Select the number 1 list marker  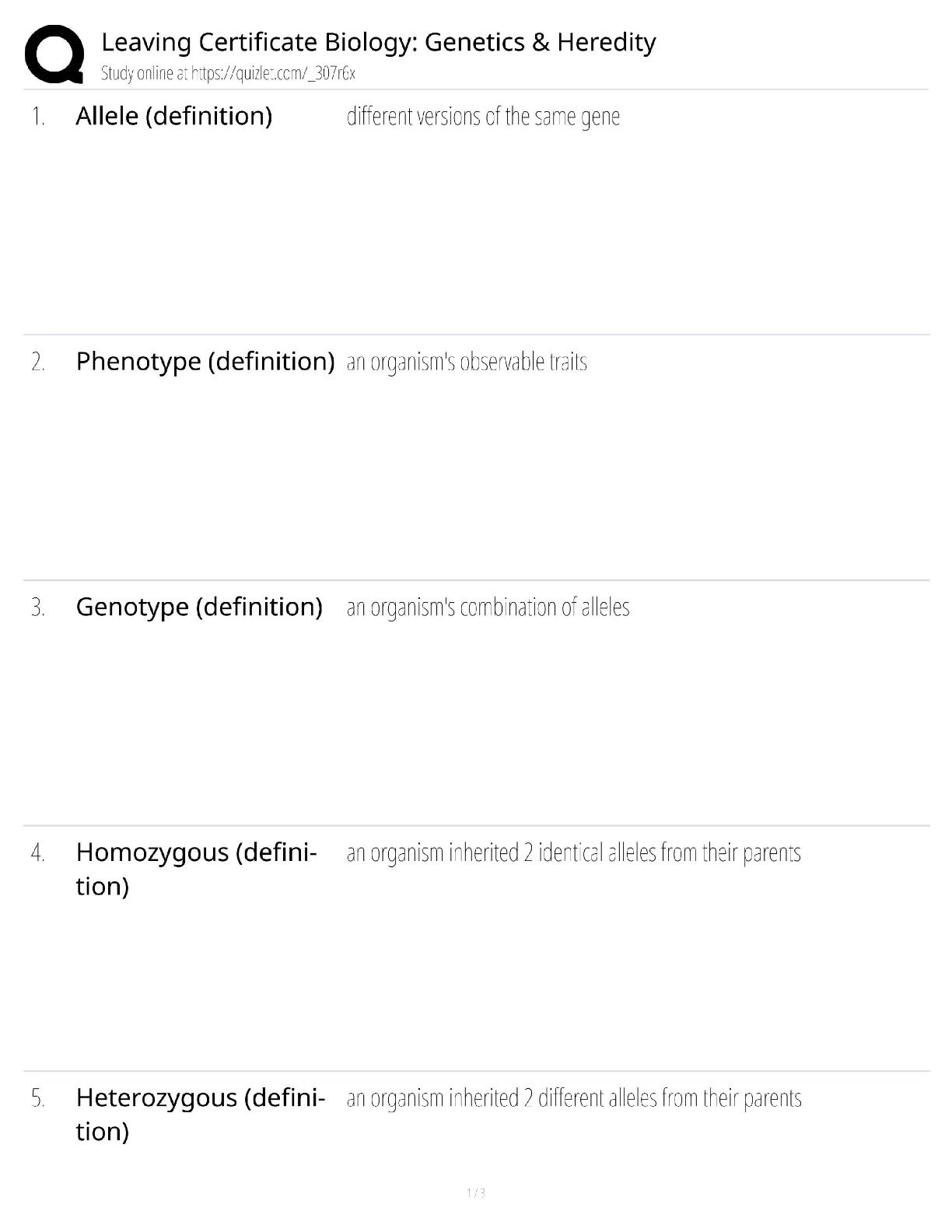[x=38, y=117]
